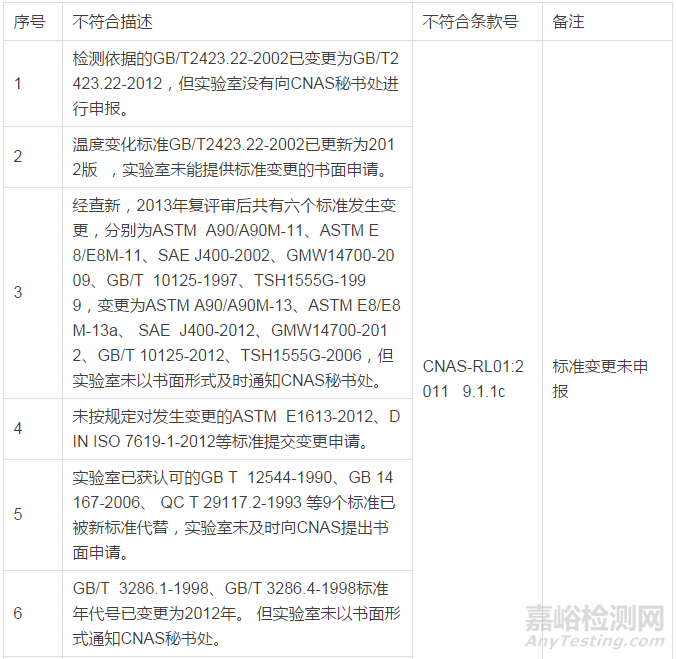Click the CNAS-RL01:2011 9.1.1c clause cell
Viewport: 676px width, 659px height.
(476, 379)
